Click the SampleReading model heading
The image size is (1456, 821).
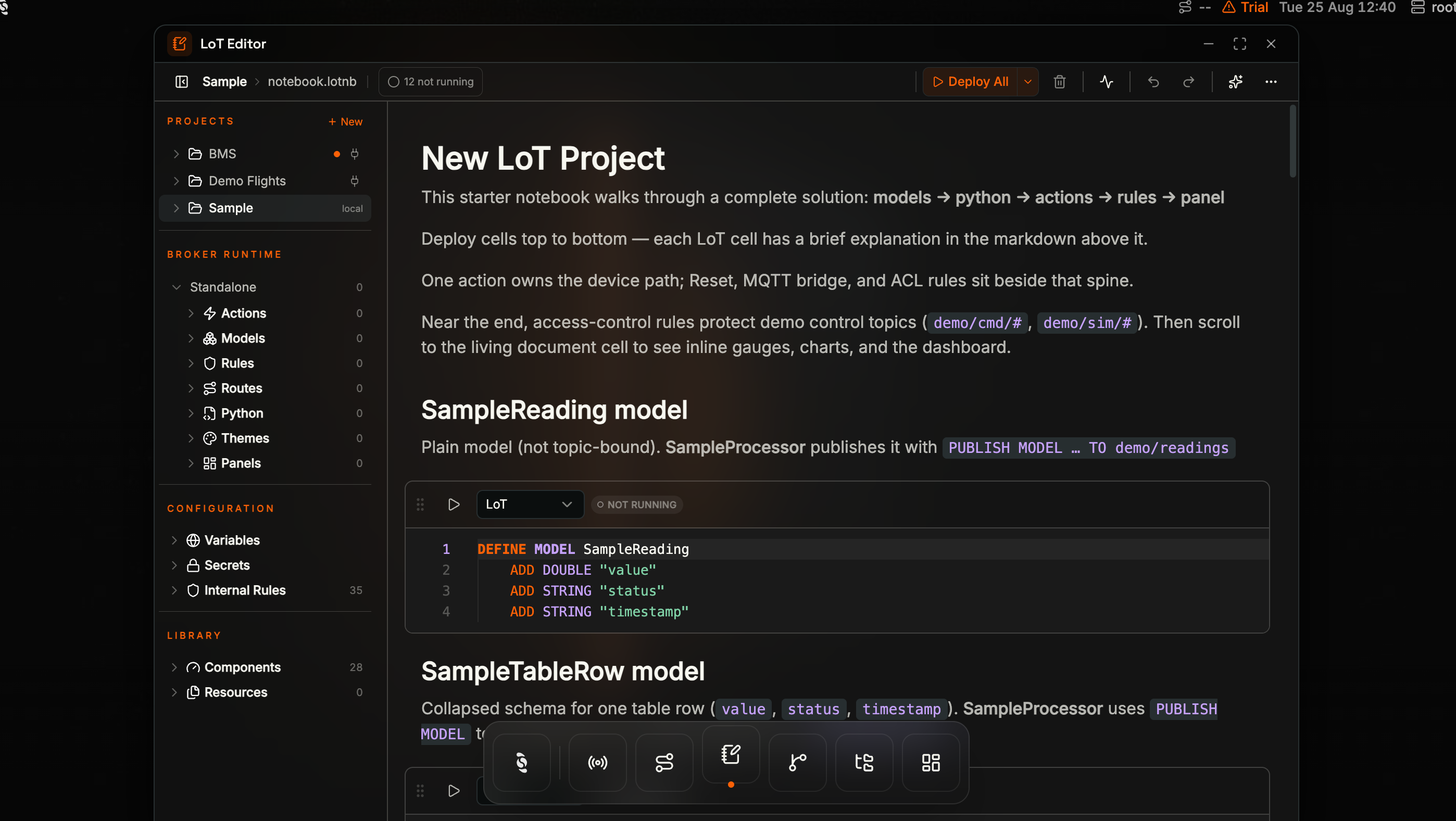tap(554, 410)
